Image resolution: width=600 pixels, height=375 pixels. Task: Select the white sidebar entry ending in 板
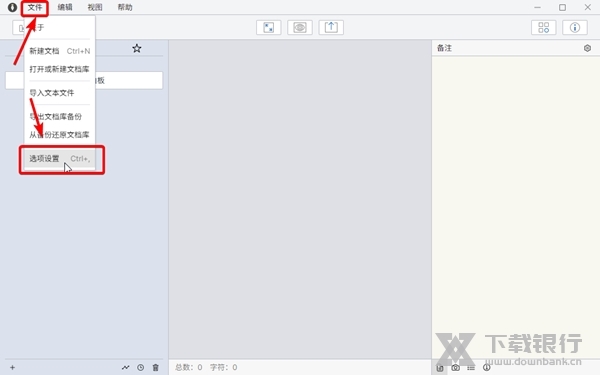[x=84, y=80]
